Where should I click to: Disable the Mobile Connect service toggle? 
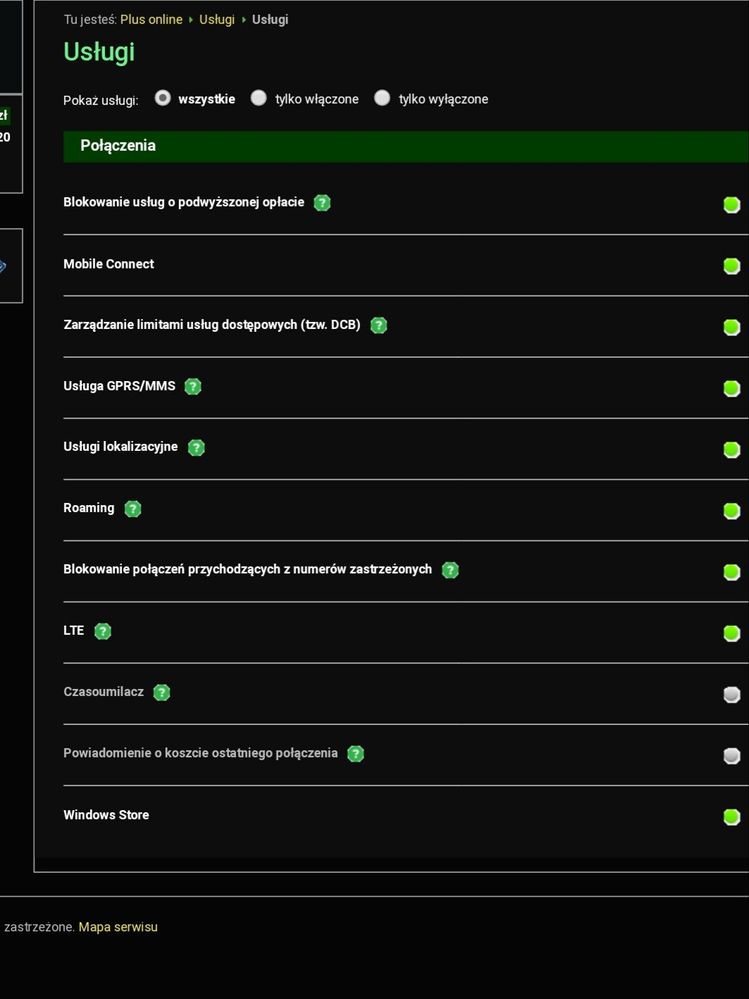[x=731, y=266]
